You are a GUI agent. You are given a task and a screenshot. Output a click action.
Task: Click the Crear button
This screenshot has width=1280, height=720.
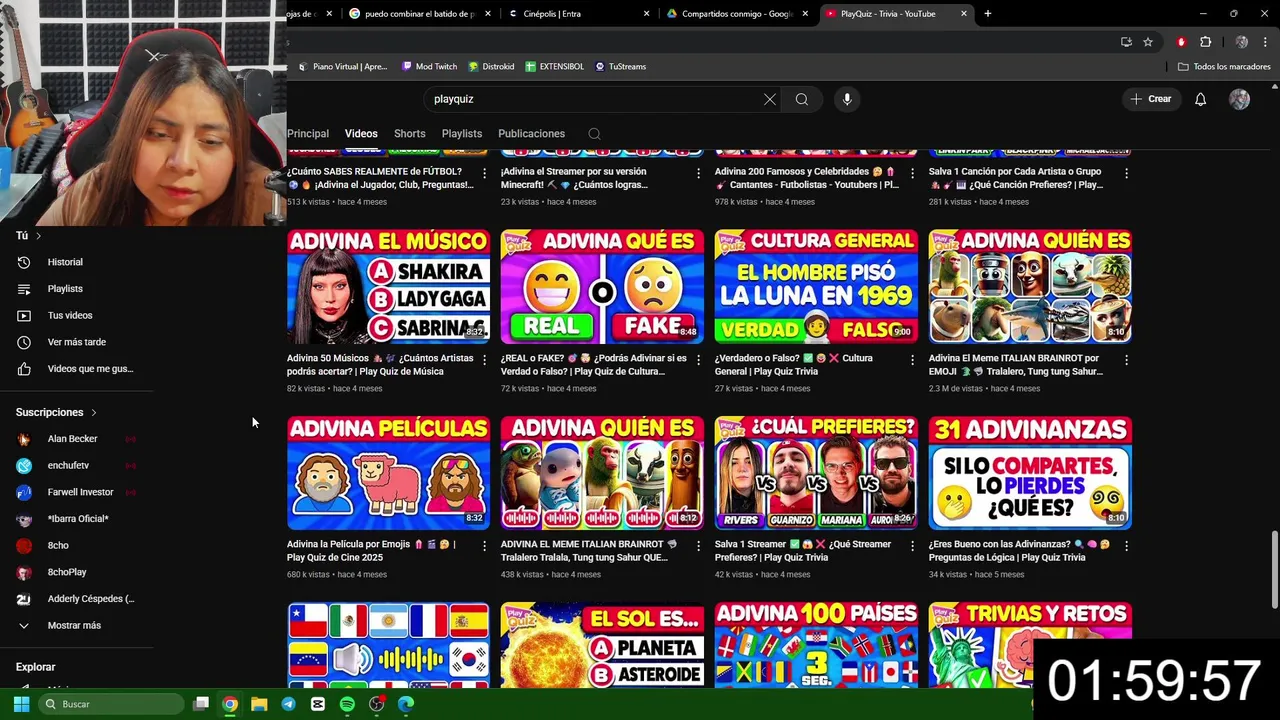pyautogui.click(x=1150, y=99)
